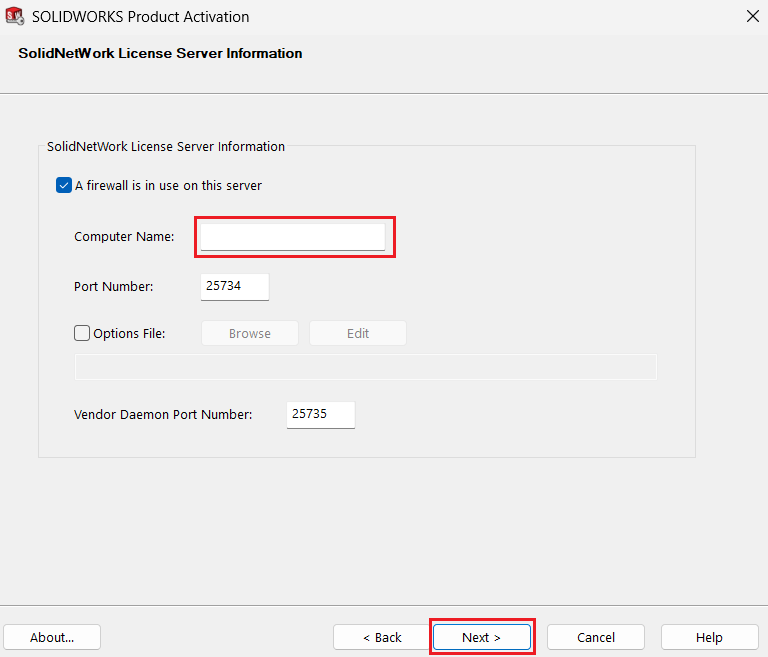The width and height of the screenshot is (768, 657).
Task: Click the Edit button next to Browse
Action: point(358,333)
